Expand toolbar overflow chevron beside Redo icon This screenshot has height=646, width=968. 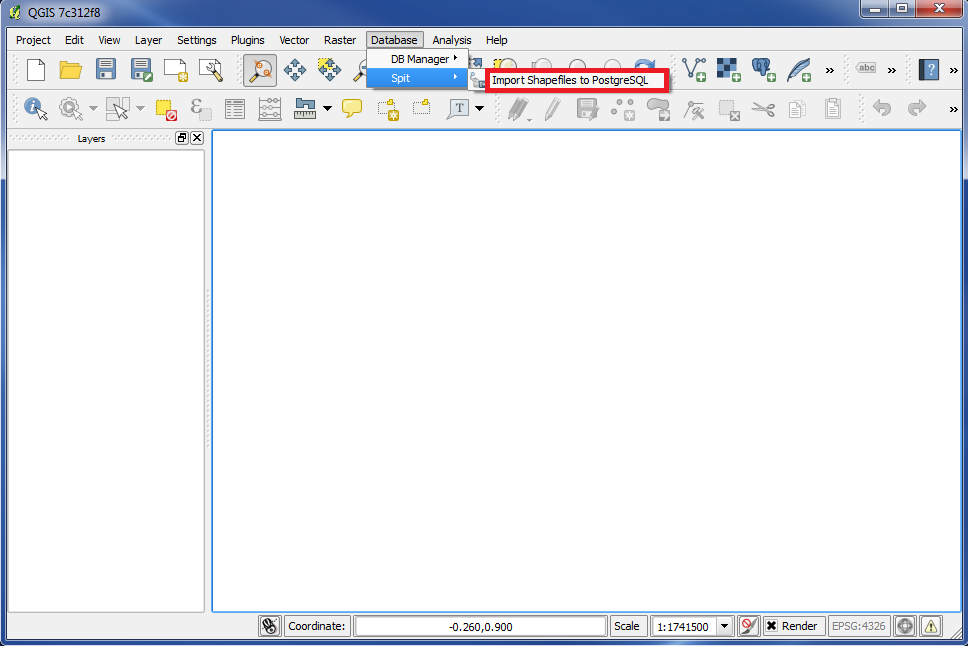coord(954,109)
